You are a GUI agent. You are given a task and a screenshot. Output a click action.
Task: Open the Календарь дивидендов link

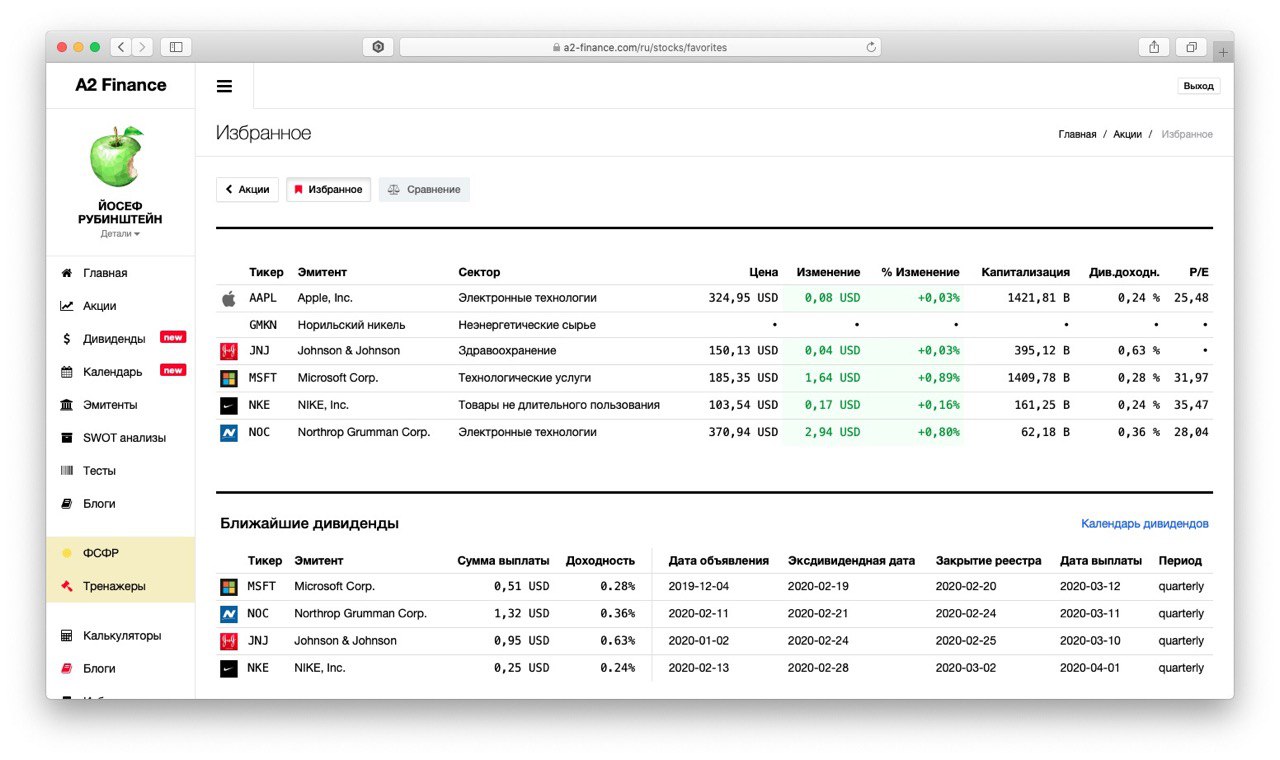click(x=1145, y=524)
